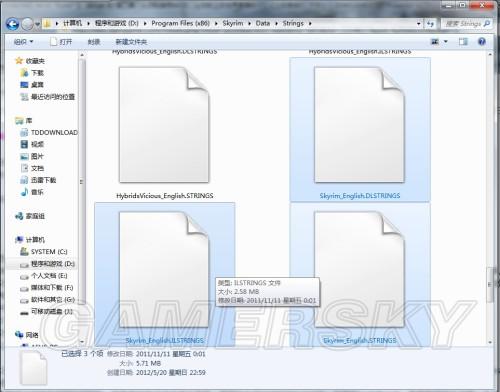The height and width of the screenshot is (392, 500).
Task: Select TDDOWNLOAD library in sidebar
Action: (x=49, y=133)
